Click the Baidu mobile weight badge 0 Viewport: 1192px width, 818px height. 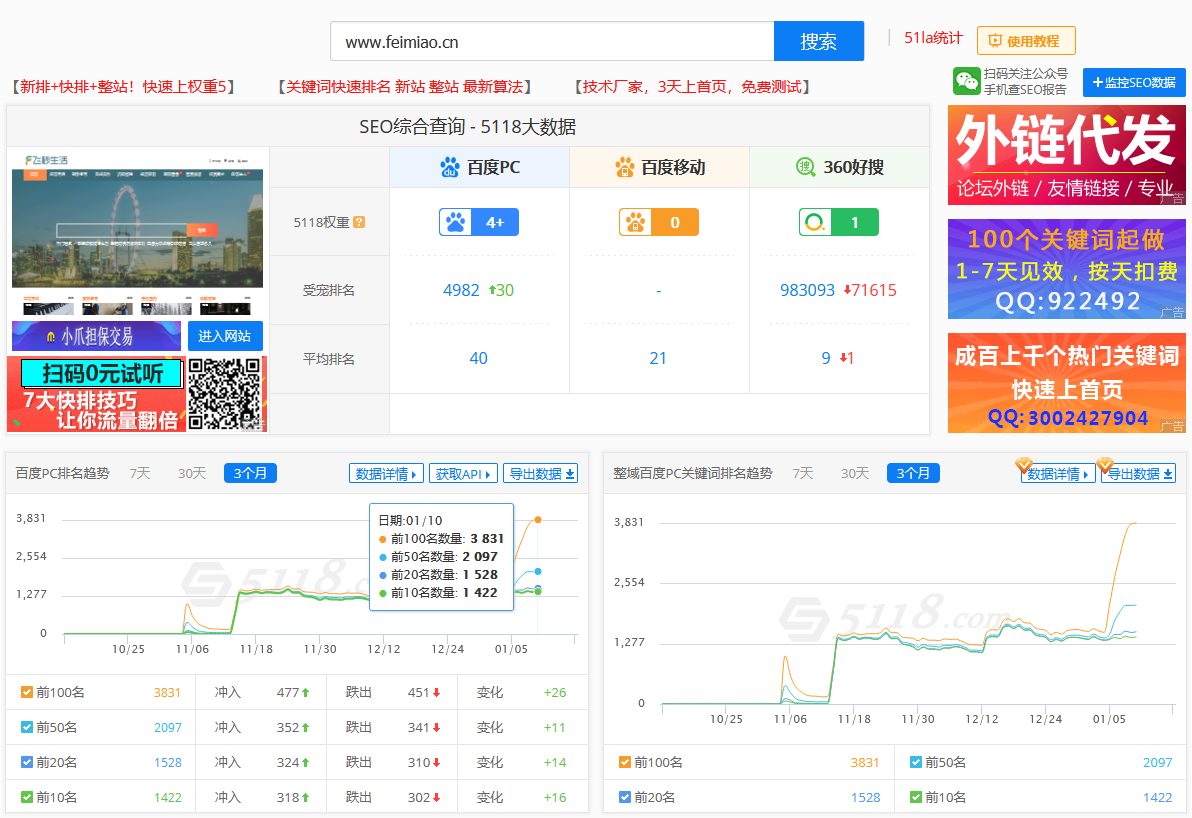pos(658,222)
